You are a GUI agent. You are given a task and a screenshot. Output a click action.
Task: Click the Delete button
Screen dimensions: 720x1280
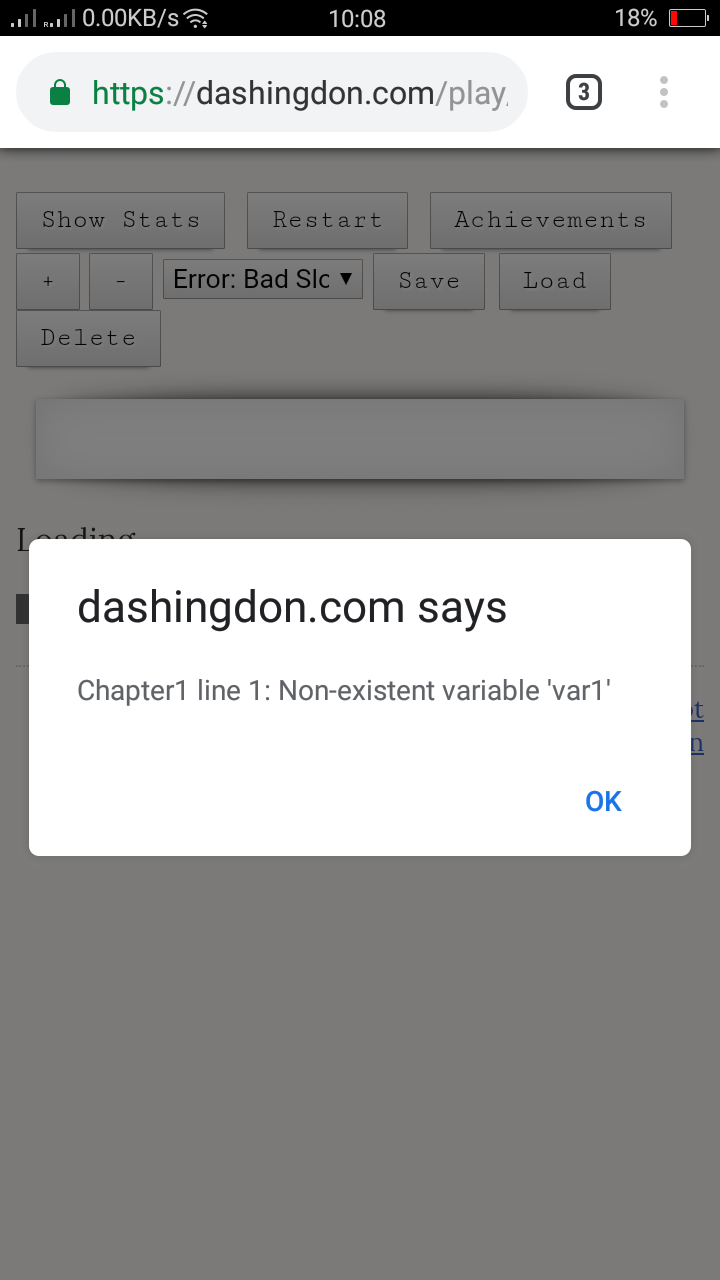click(x=88, y=338)
